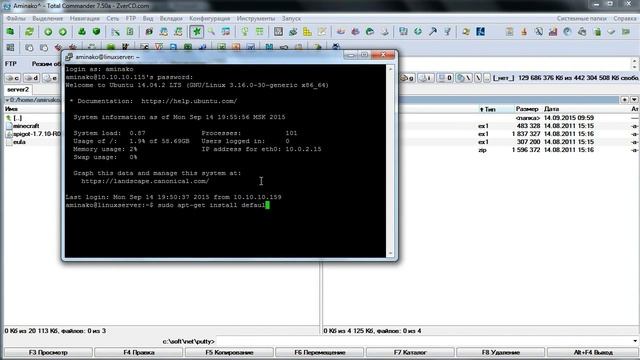The image size is (640, 360).
Task: Open the right panel directory history dropdown arrow
Action: pyautogui.click(x=634, y=100)
